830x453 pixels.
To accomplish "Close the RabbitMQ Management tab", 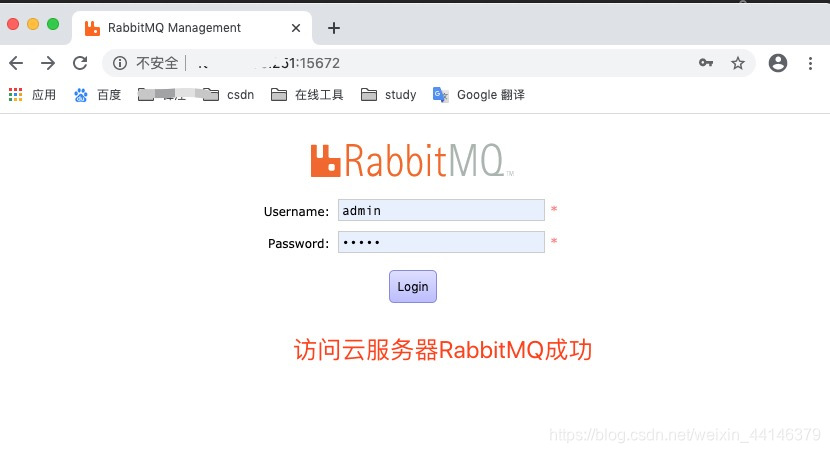I will (x=296, y=28).
